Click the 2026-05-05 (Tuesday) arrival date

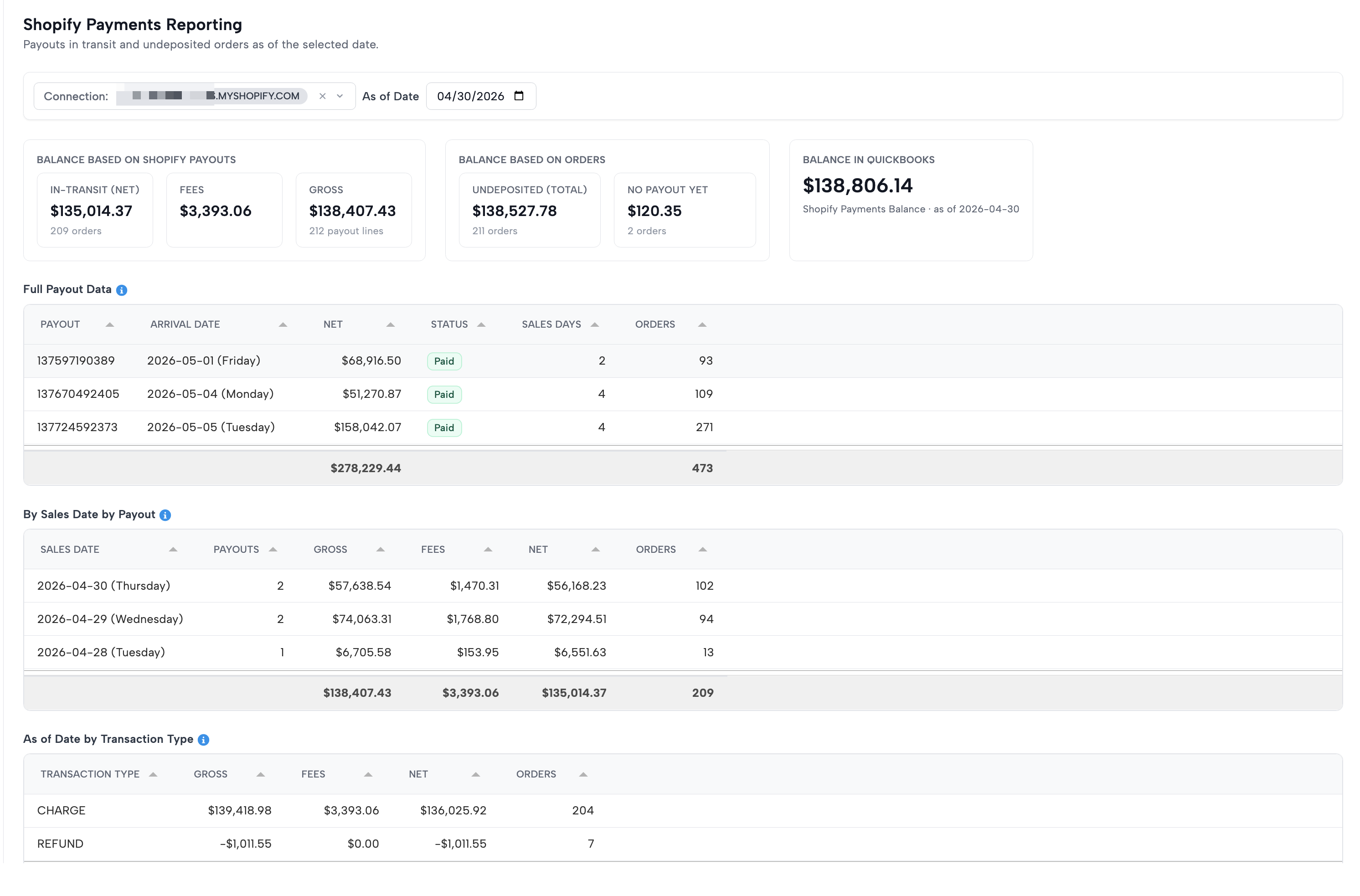click(211, 427)
